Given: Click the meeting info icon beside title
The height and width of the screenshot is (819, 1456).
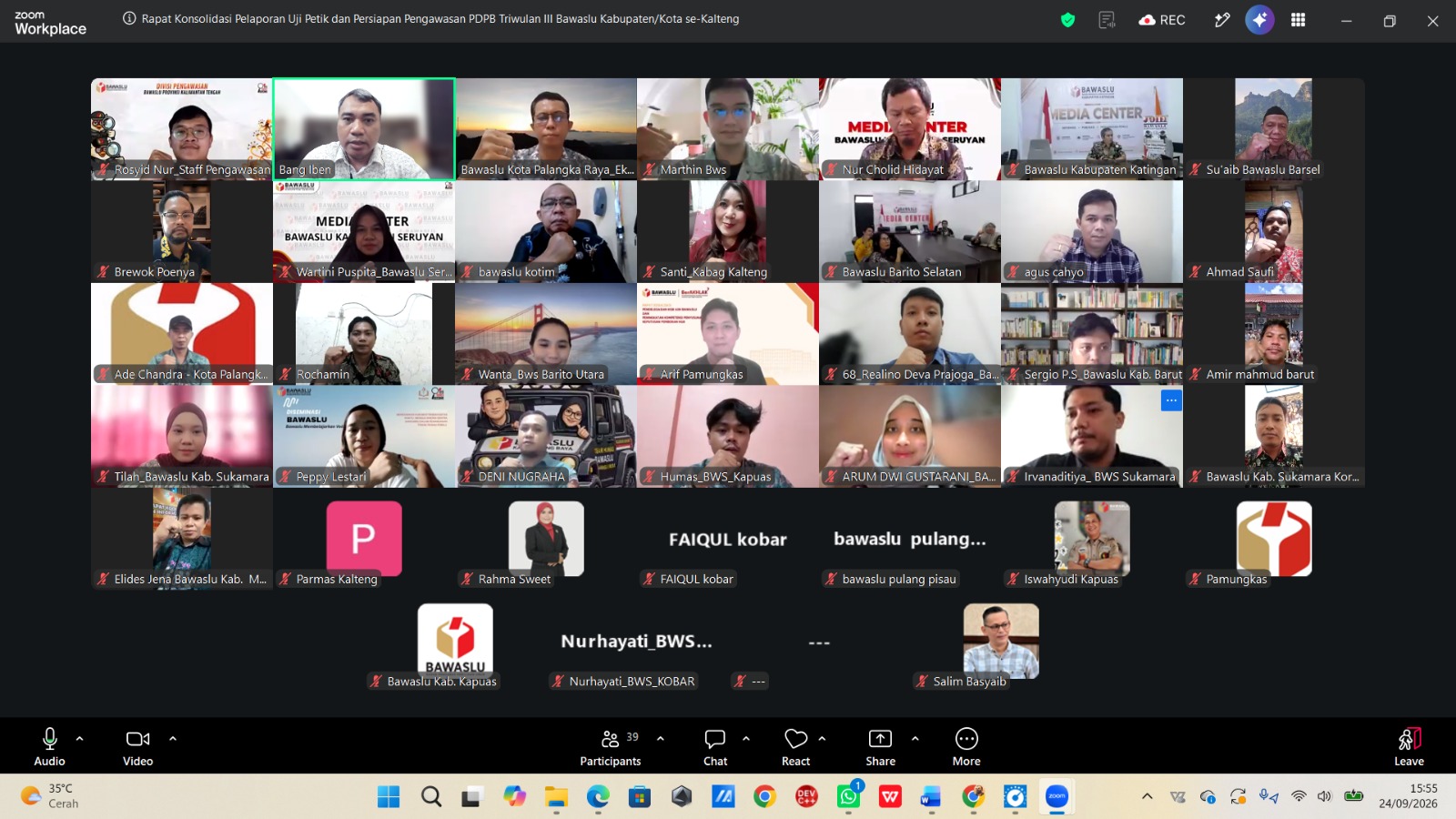Looking at the screenshot, I should click(129, 18).
